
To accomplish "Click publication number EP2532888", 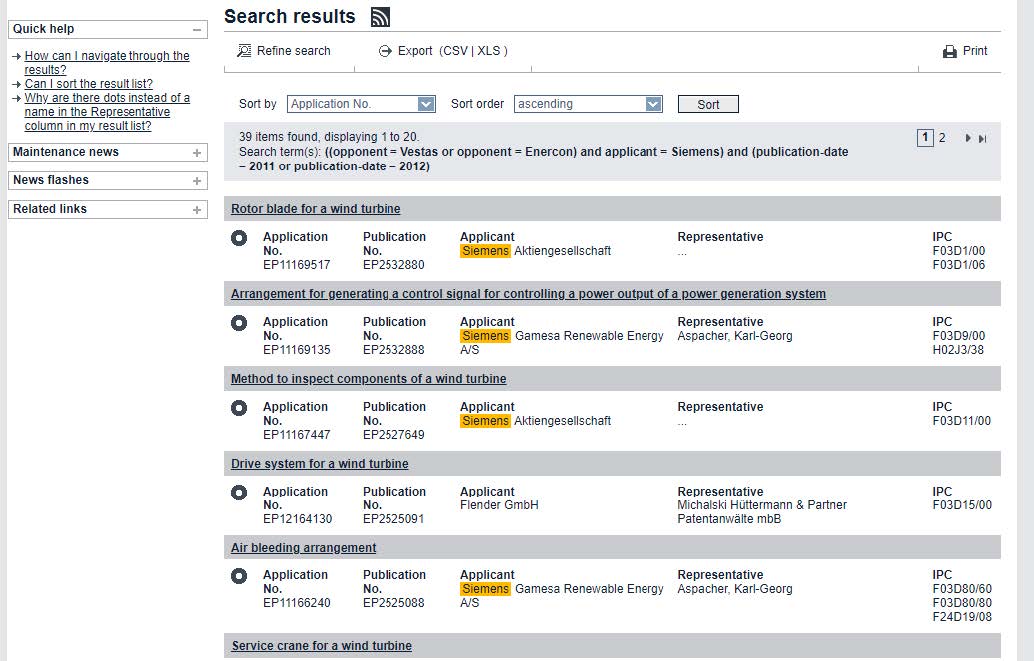I will point(394,350).
